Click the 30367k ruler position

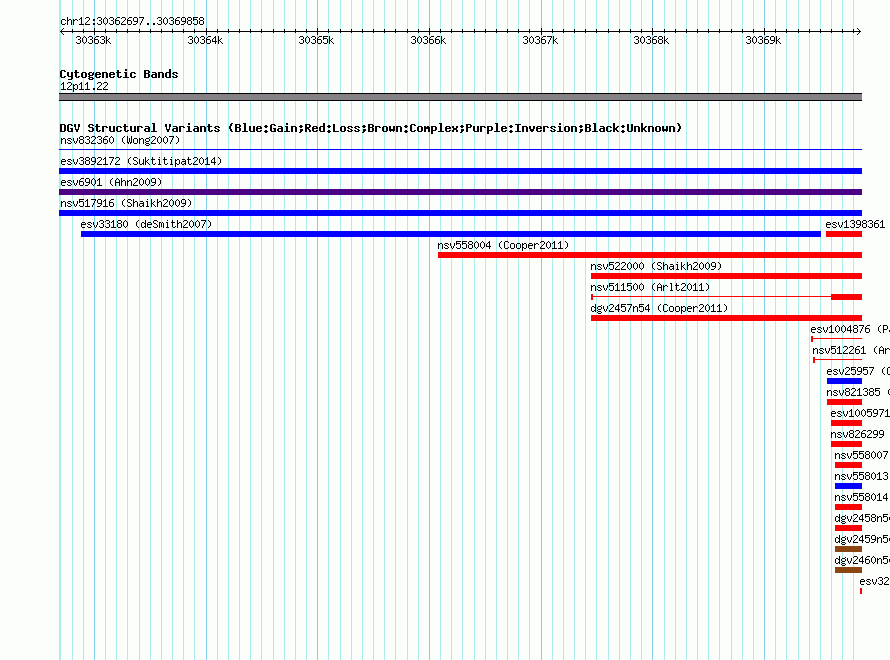coord(540,40)
